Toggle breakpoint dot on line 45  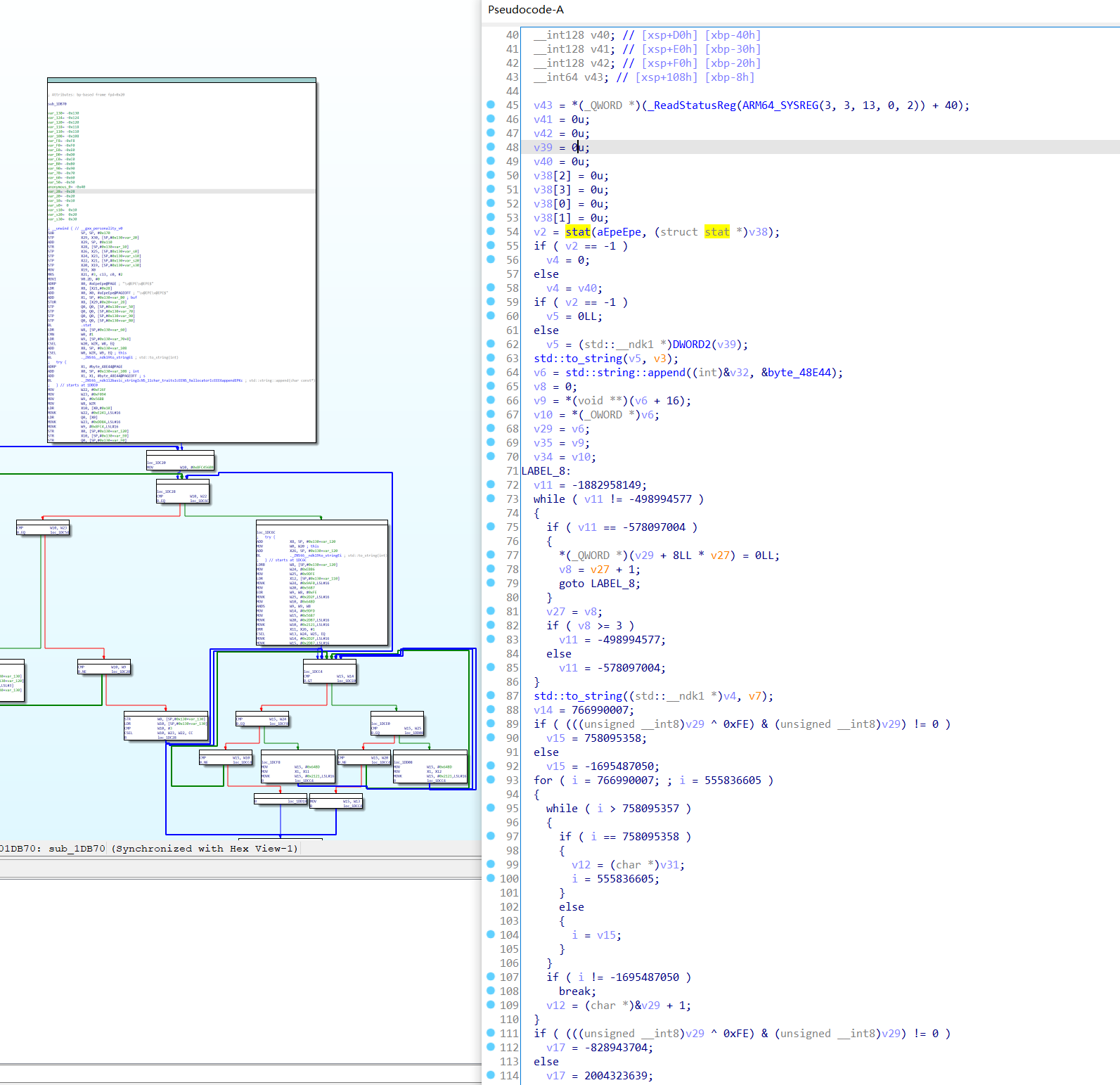coord(491,104)
